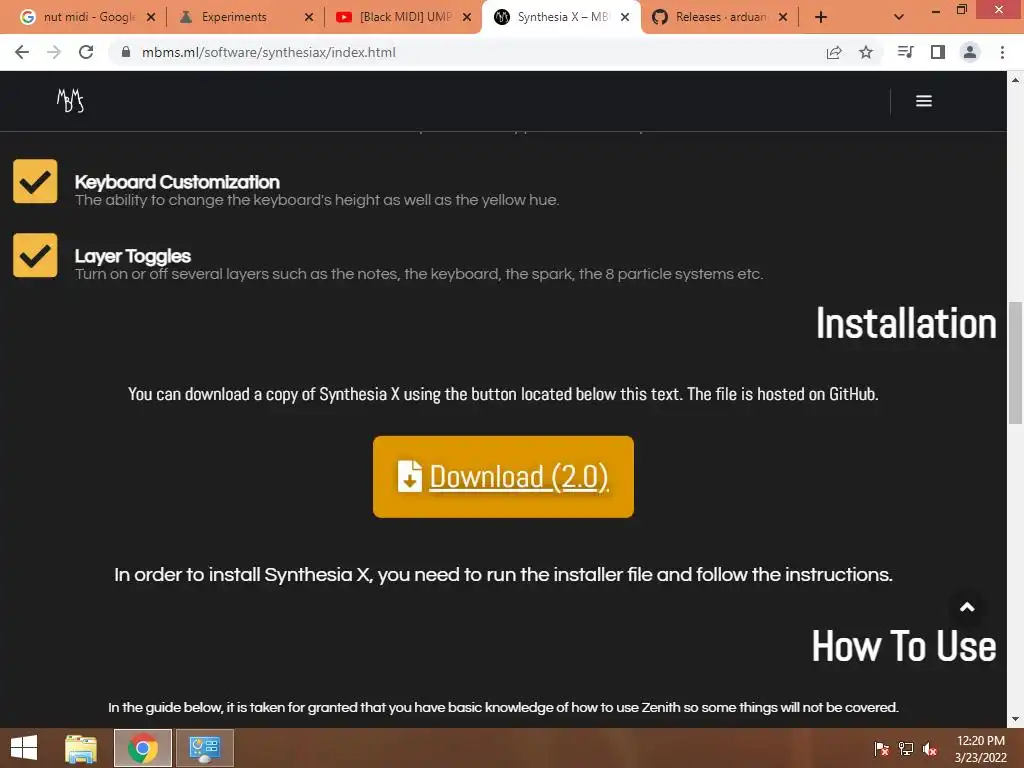Open the Chrome profile avatar
The width and height of the screenshot is (1024, 768).
coord(970,52)
